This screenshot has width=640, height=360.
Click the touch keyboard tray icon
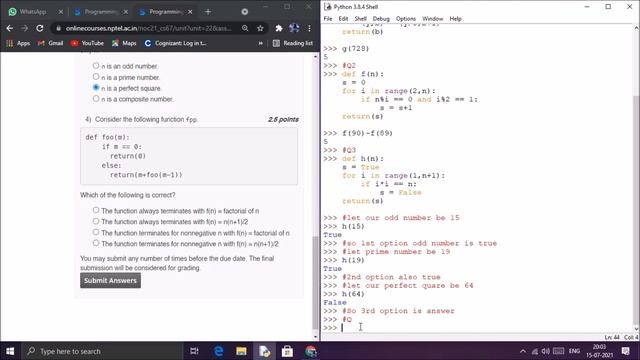click(558, 351)
